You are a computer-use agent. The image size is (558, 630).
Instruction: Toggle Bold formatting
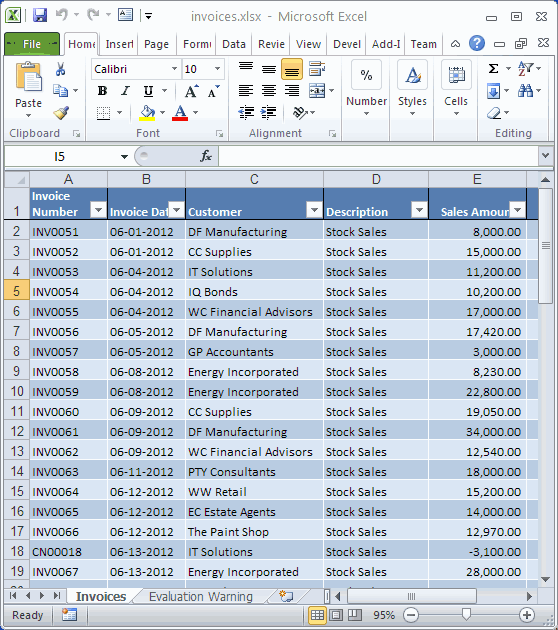pos(102,91)
